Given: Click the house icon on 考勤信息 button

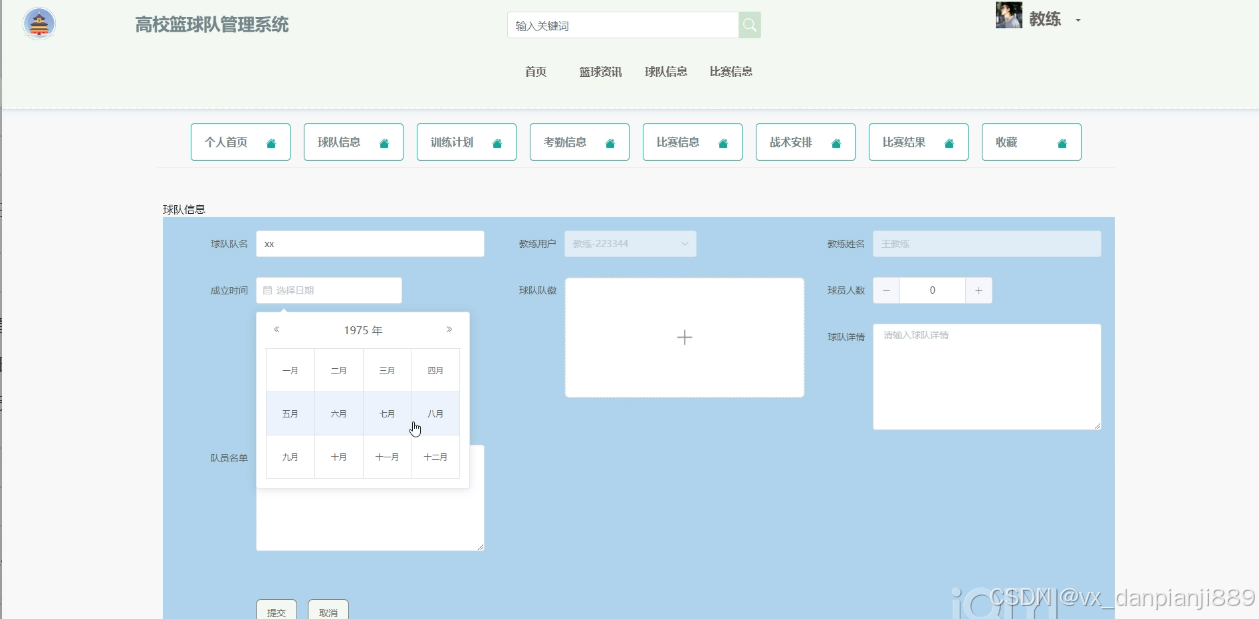Looking at the screenshot, I should [x=610, y=143].
